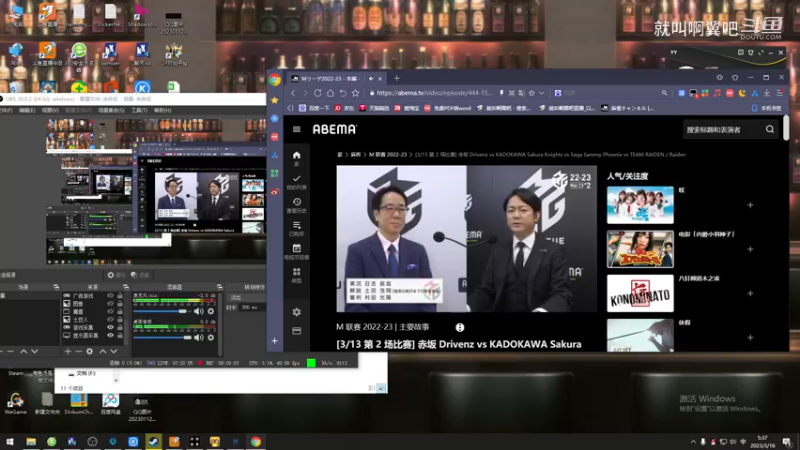This screenshot has width=800, height=450.
Task: Click the music note extension icon
Action: (x=717, y=93)
